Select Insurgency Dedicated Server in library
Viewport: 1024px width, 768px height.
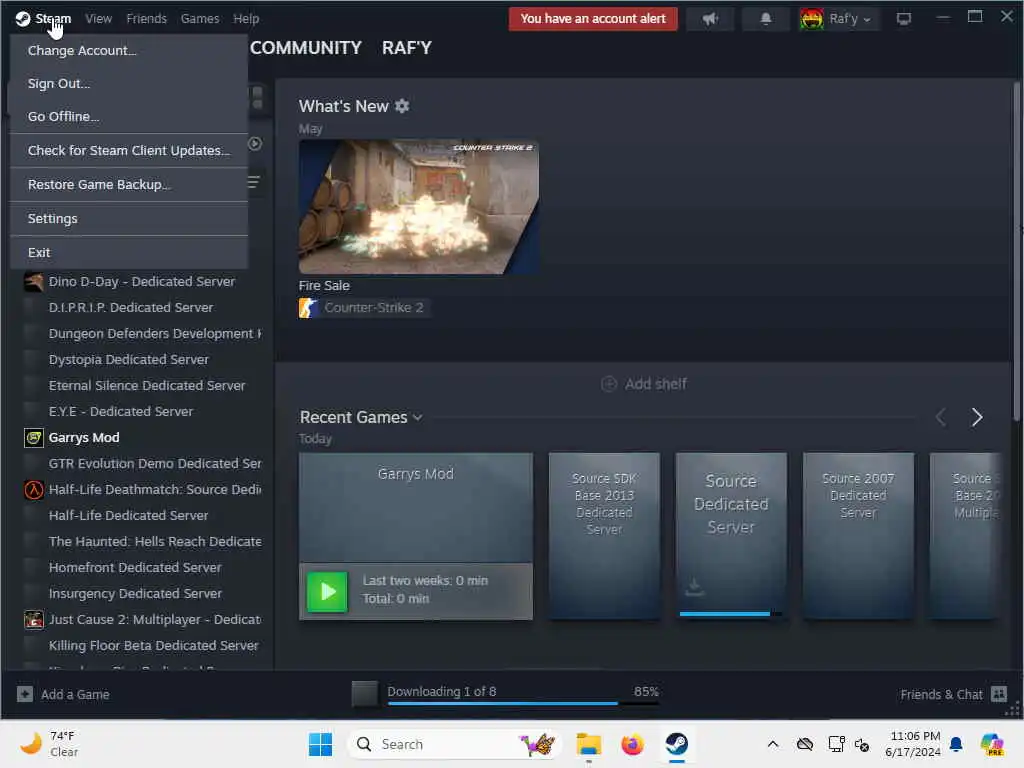click(x=135, y=594)
